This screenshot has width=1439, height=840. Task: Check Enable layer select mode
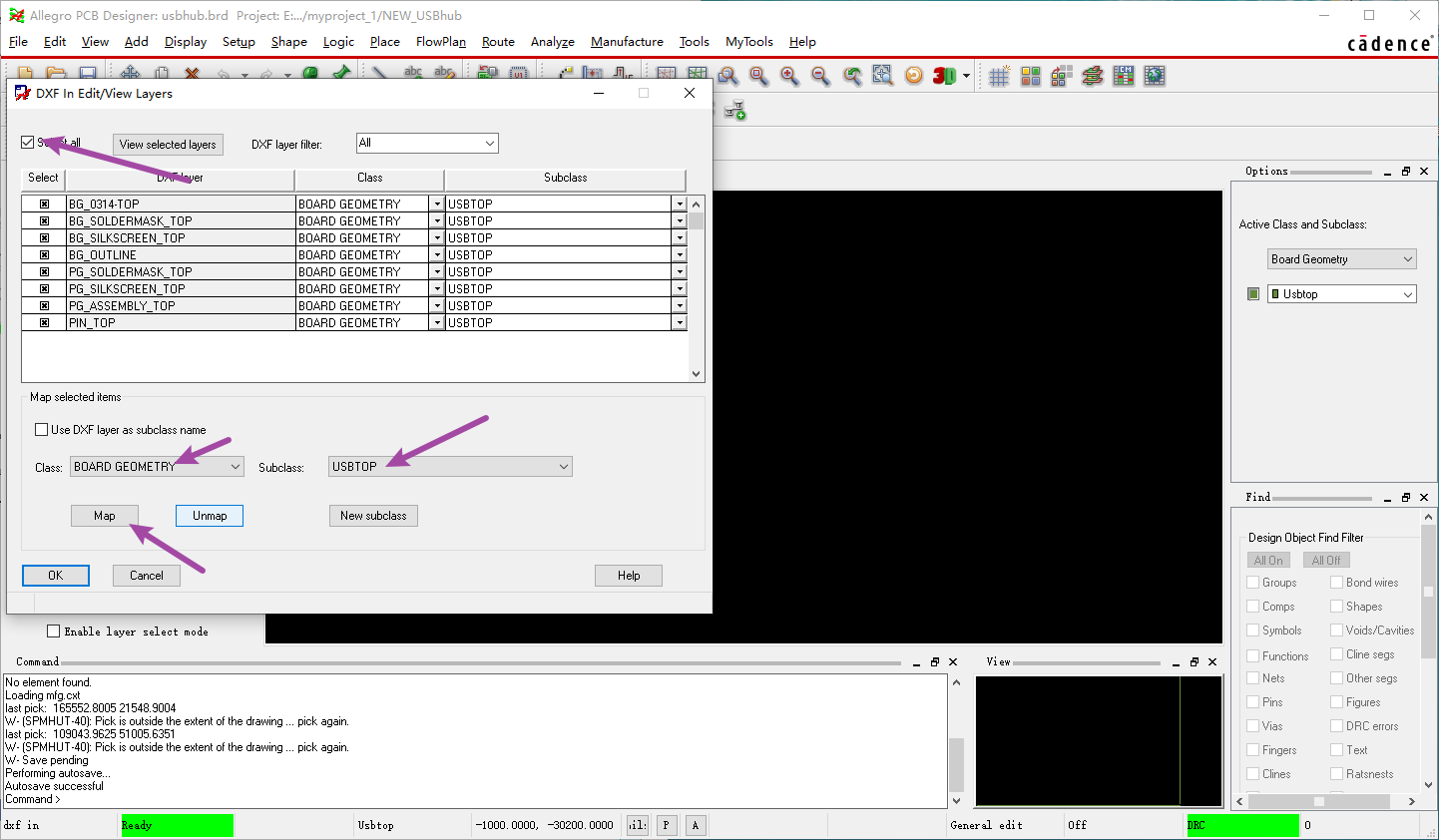click(54, 631)
